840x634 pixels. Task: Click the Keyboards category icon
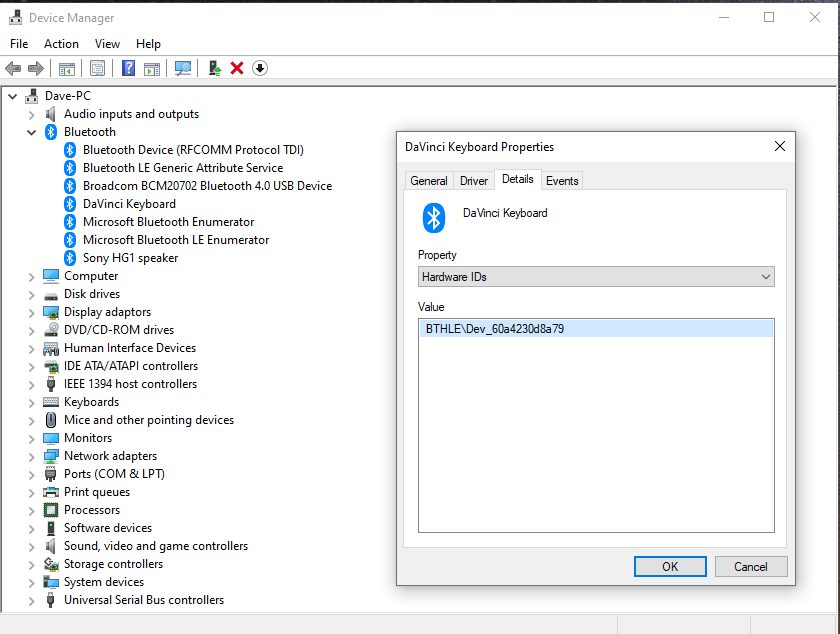51,402
